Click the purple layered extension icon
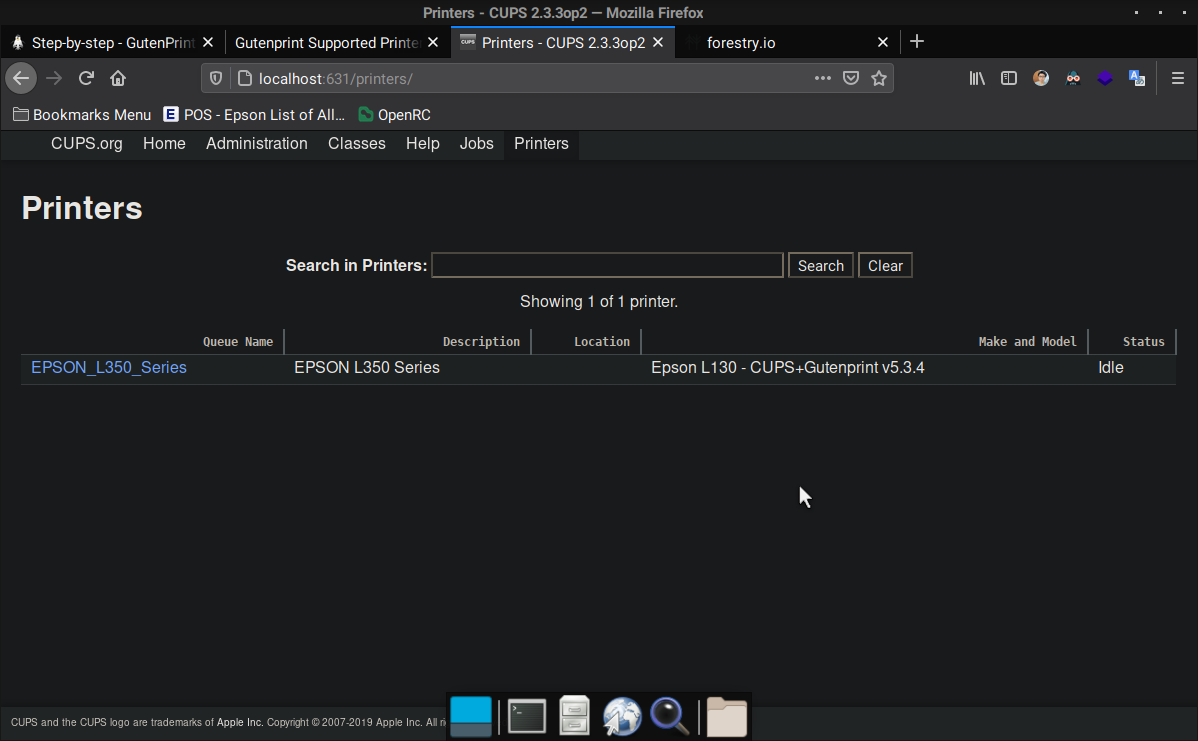This screenshot has height=741, width=1198. click(x=1105, y=78)
